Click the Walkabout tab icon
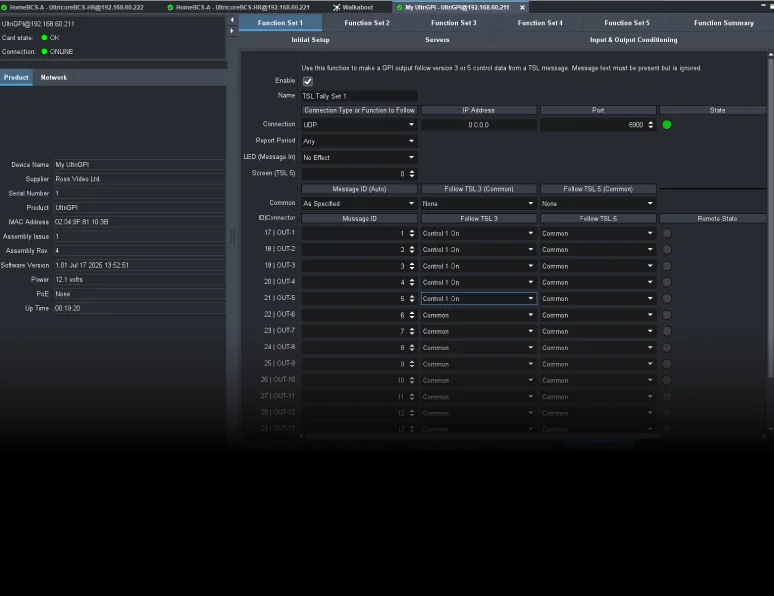This screenshot has height=596, width=774. (337, 7)
